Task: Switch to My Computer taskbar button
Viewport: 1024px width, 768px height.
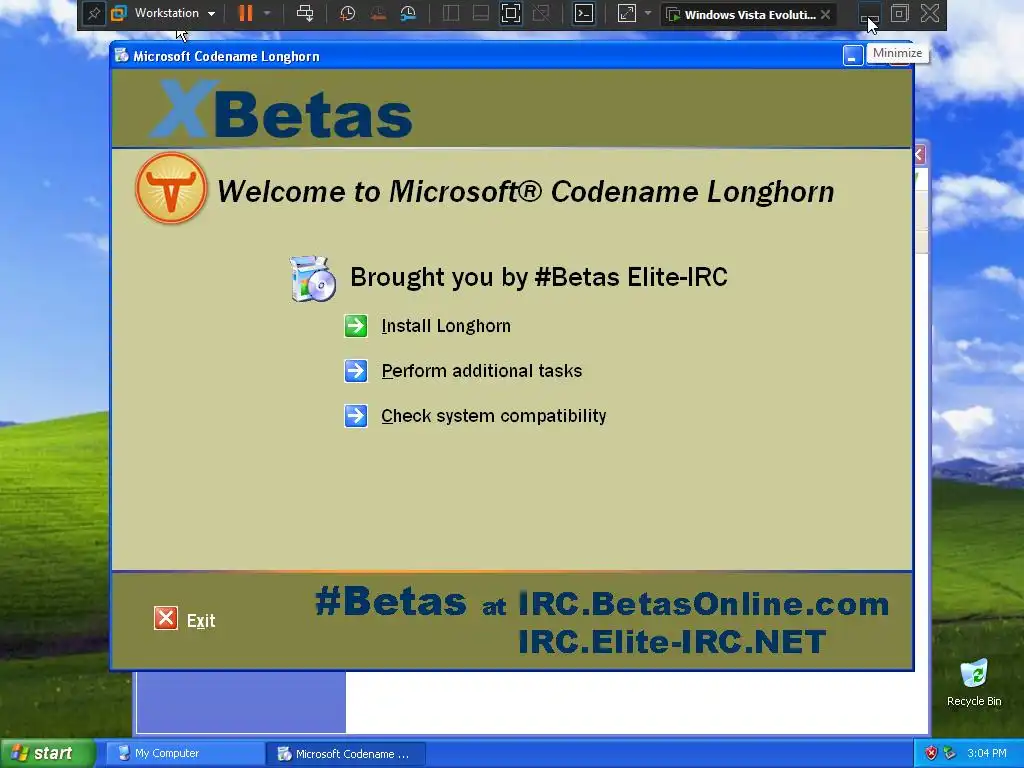Action: (184, 754)
